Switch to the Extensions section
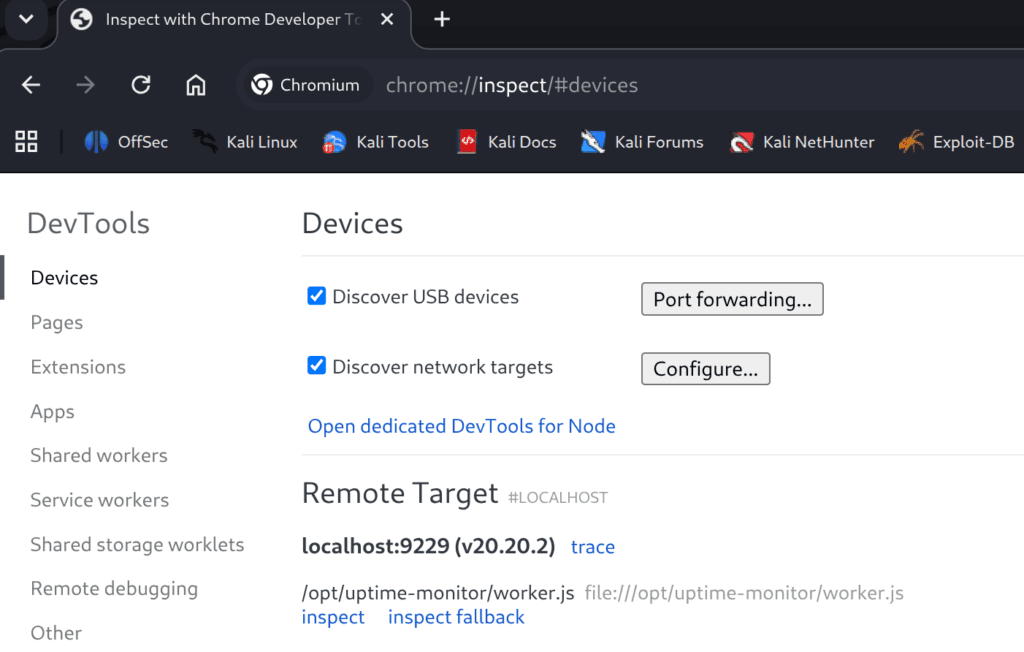 click(x=78, y=367)
